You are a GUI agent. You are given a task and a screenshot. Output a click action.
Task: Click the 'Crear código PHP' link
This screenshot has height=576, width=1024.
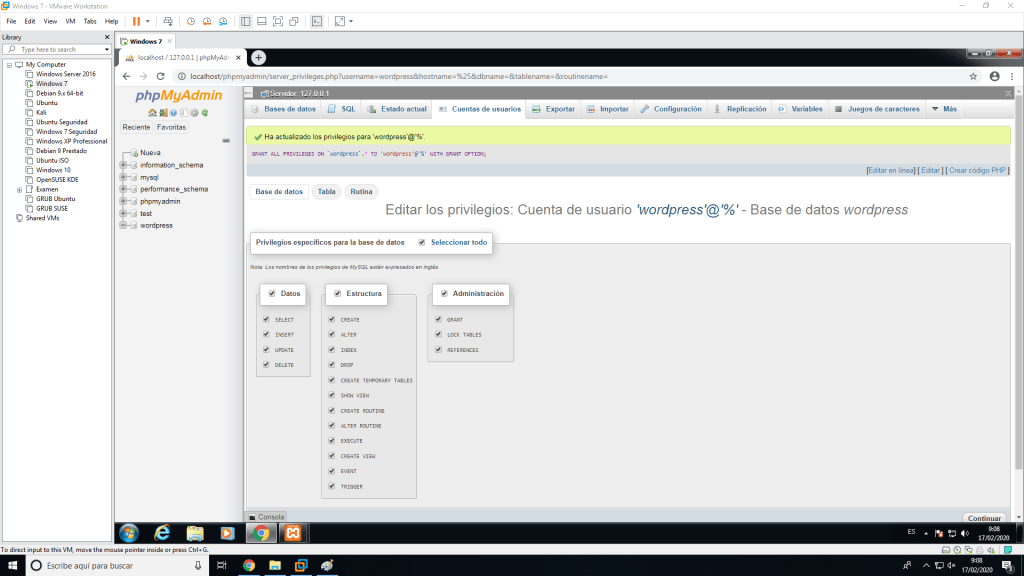point(977,171)
